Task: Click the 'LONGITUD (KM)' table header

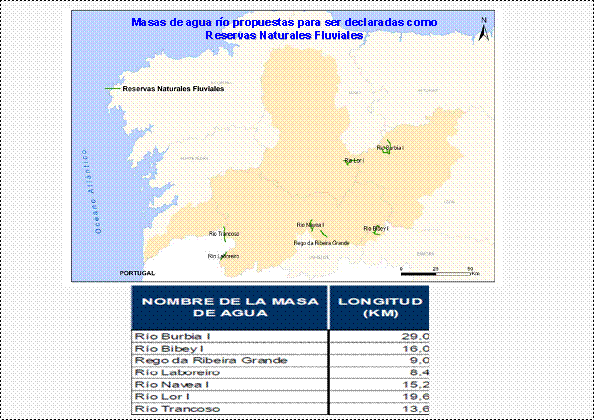Action: (379, 308)
